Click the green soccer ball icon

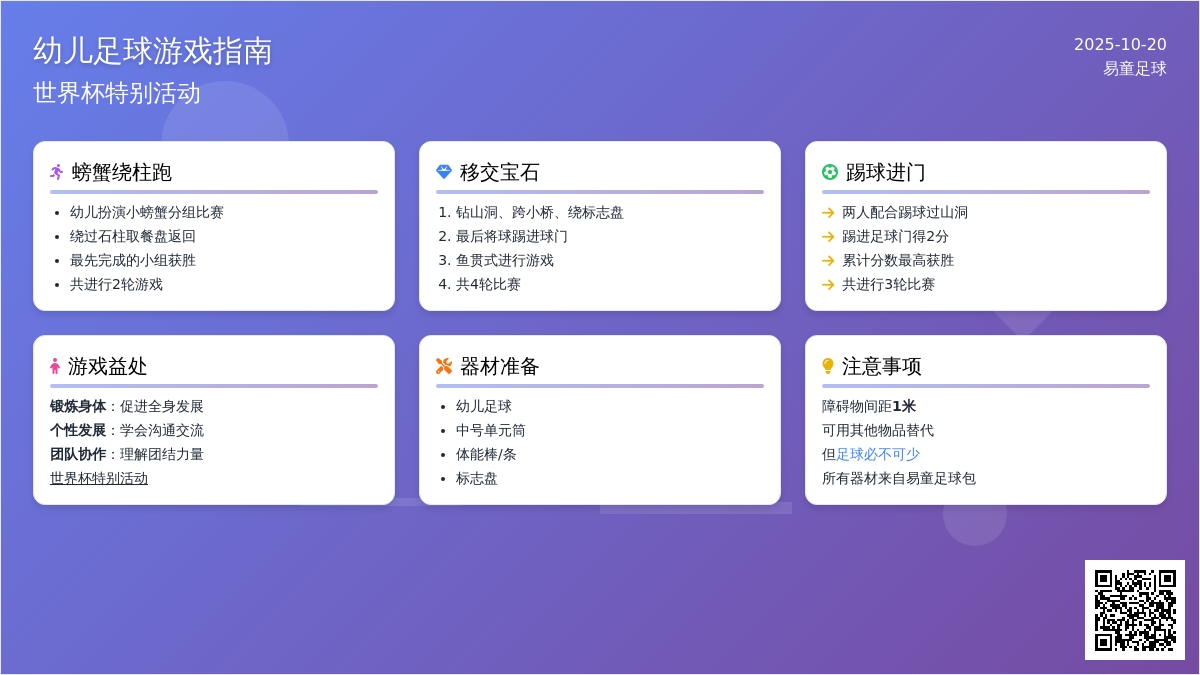pos(830,172)
